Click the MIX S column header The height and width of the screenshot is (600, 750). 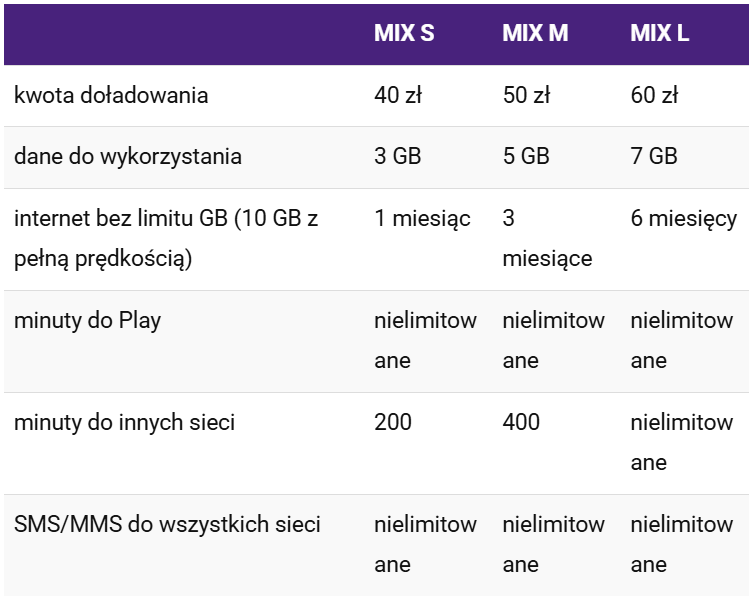point(404,33)
